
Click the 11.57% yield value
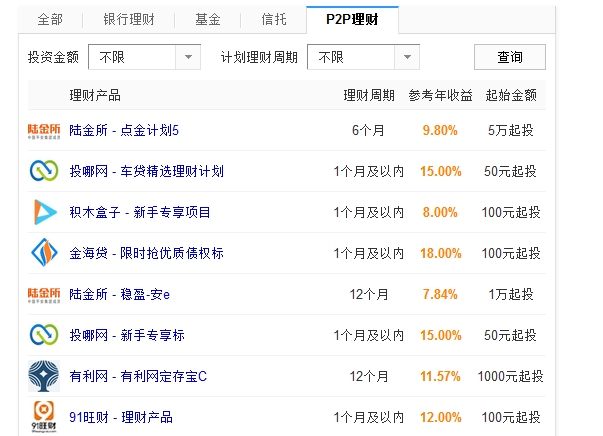point(440,376)
